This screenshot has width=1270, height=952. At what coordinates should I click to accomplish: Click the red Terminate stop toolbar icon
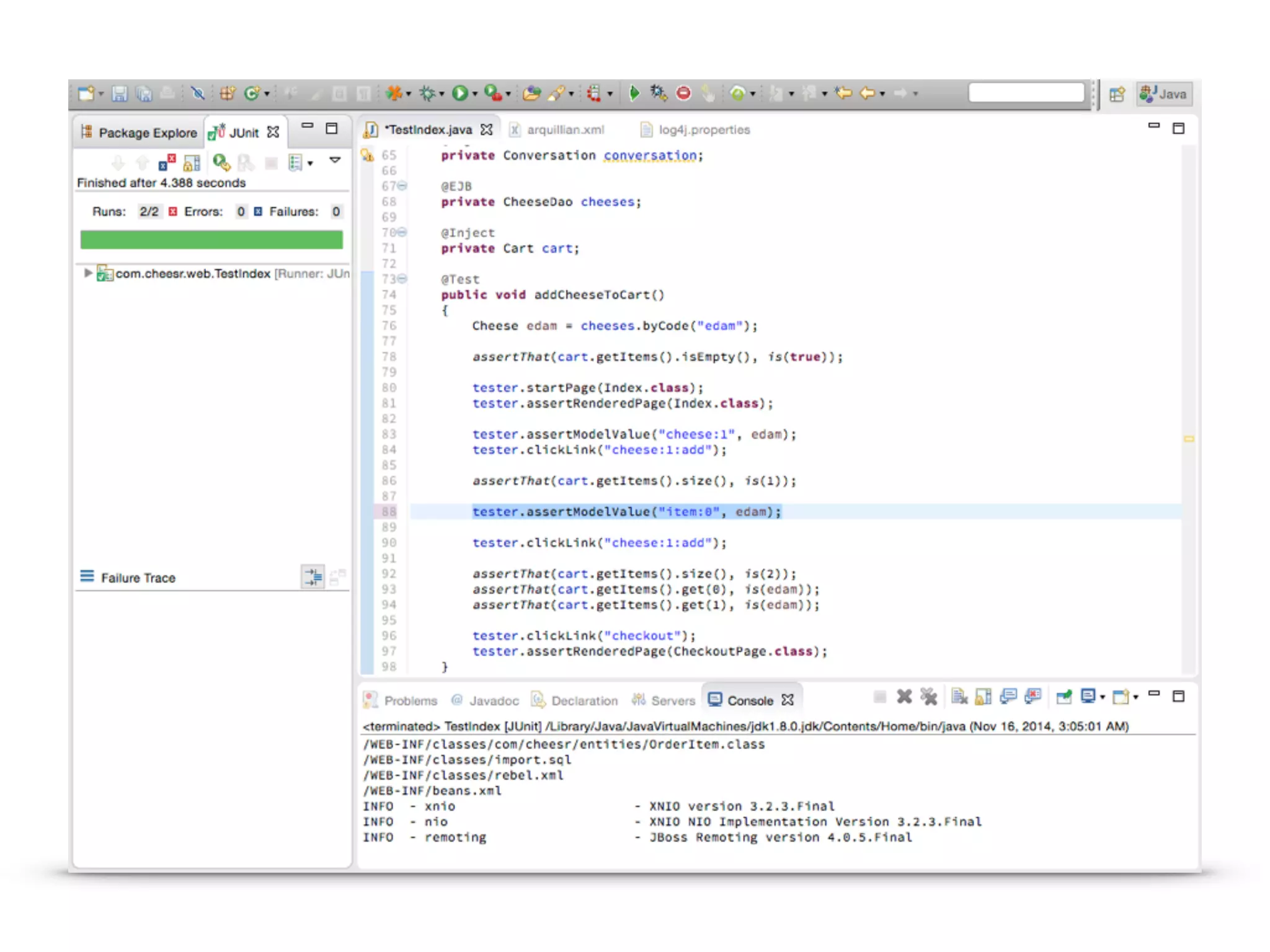tap(683, 94)
